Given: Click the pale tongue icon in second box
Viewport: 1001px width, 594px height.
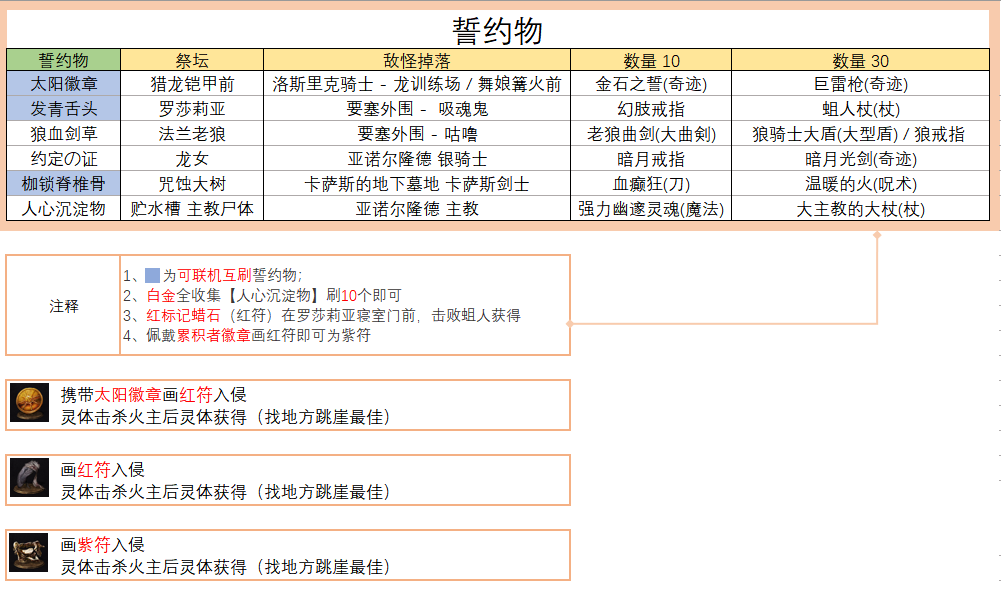Looking at the screenshot, I should pos(29,479).
